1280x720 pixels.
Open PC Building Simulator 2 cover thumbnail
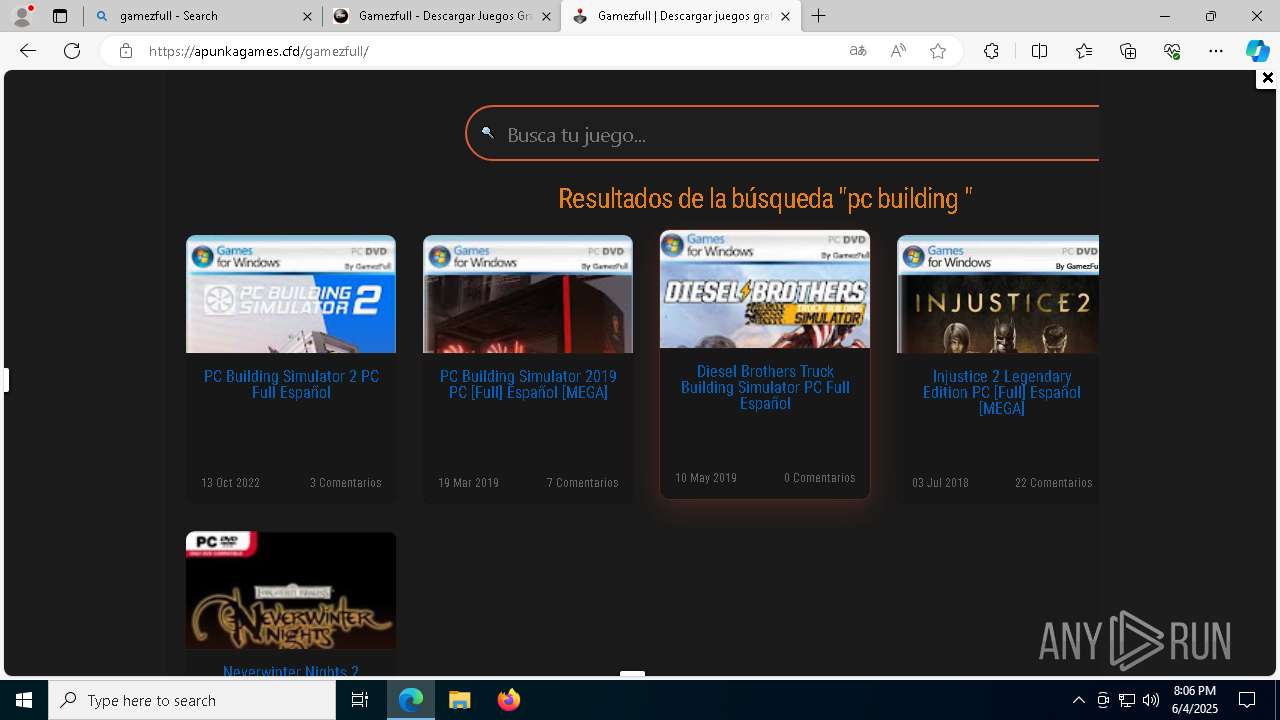pyautogui.click(x=291, y=294)
